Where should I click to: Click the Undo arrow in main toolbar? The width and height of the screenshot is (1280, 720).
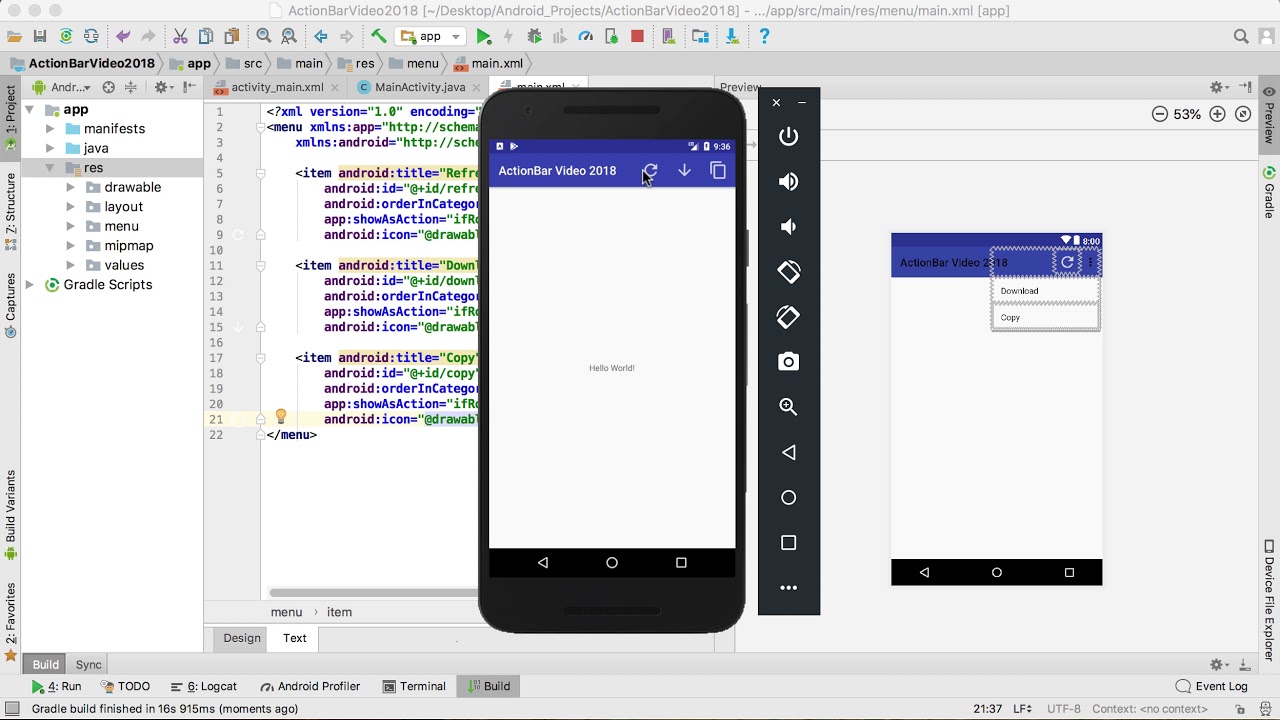click(123, 37)
